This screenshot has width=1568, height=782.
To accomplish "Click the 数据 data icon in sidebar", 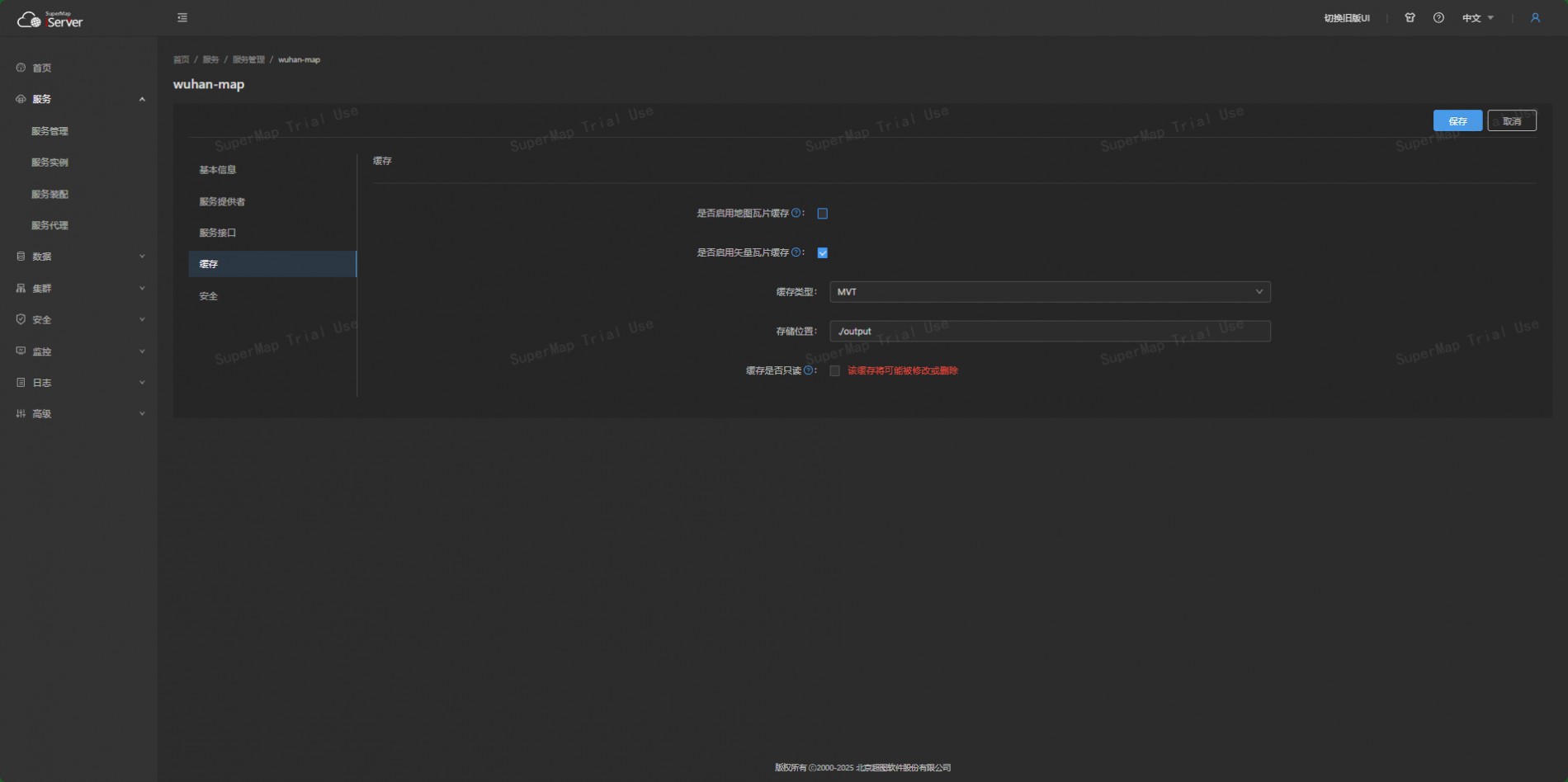I will pyautogui.click(x=21, y=257).
